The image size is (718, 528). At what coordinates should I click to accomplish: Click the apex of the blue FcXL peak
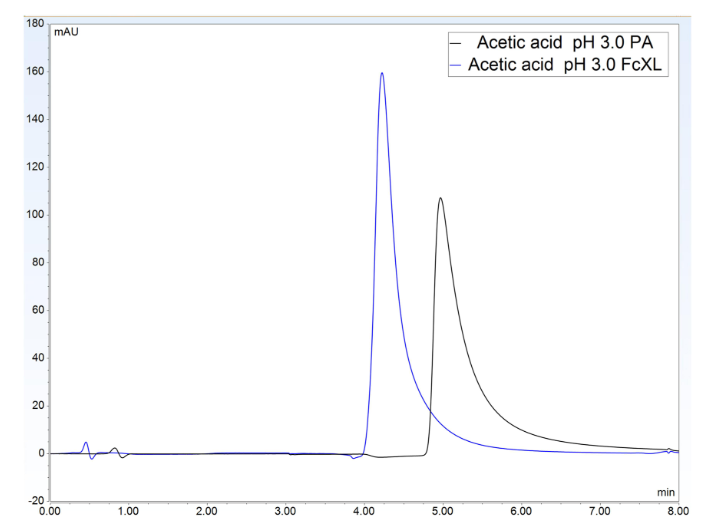(x=382, y=73)
